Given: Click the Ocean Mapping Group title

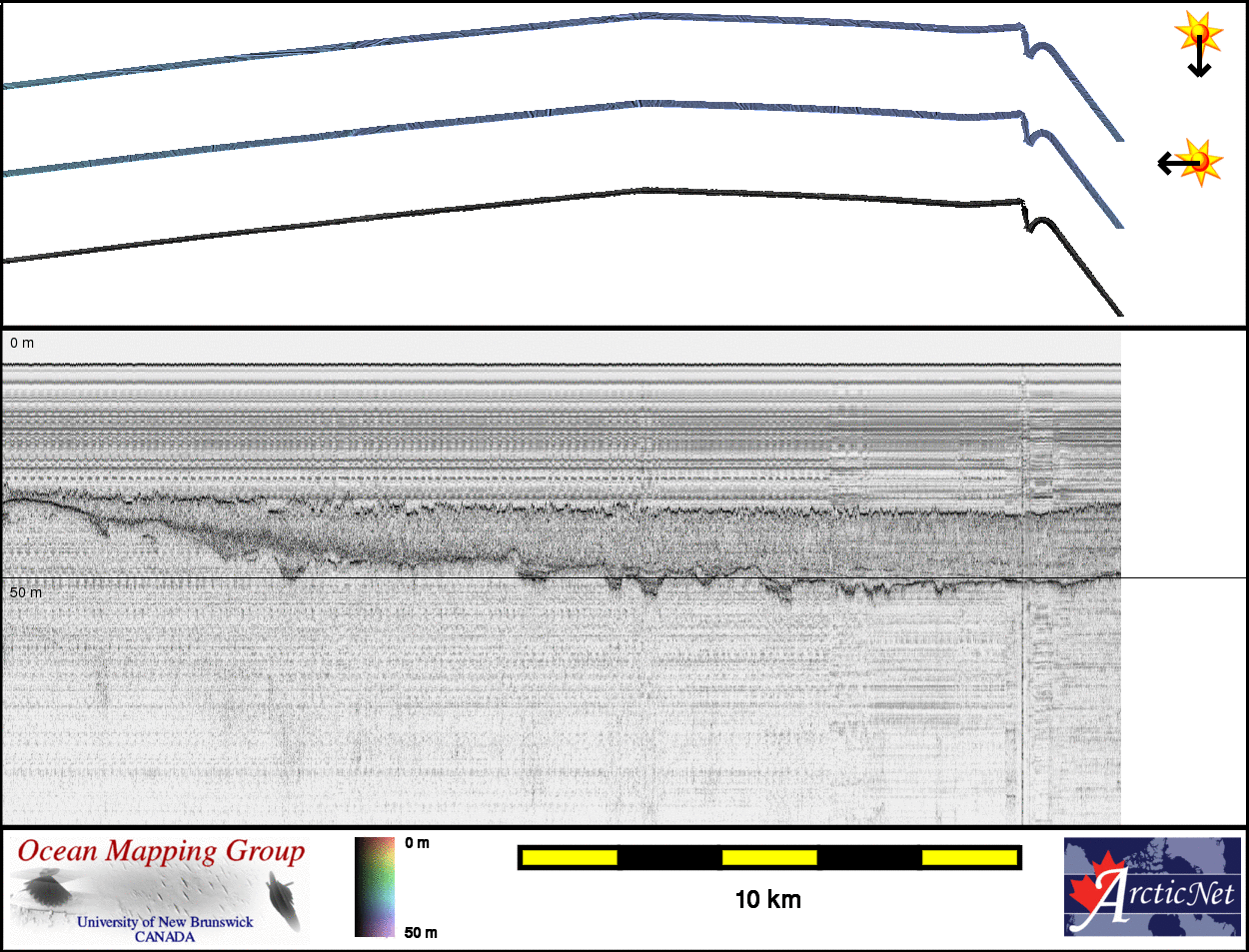Looking at the screenshot, I should click(x=161, y=852).
